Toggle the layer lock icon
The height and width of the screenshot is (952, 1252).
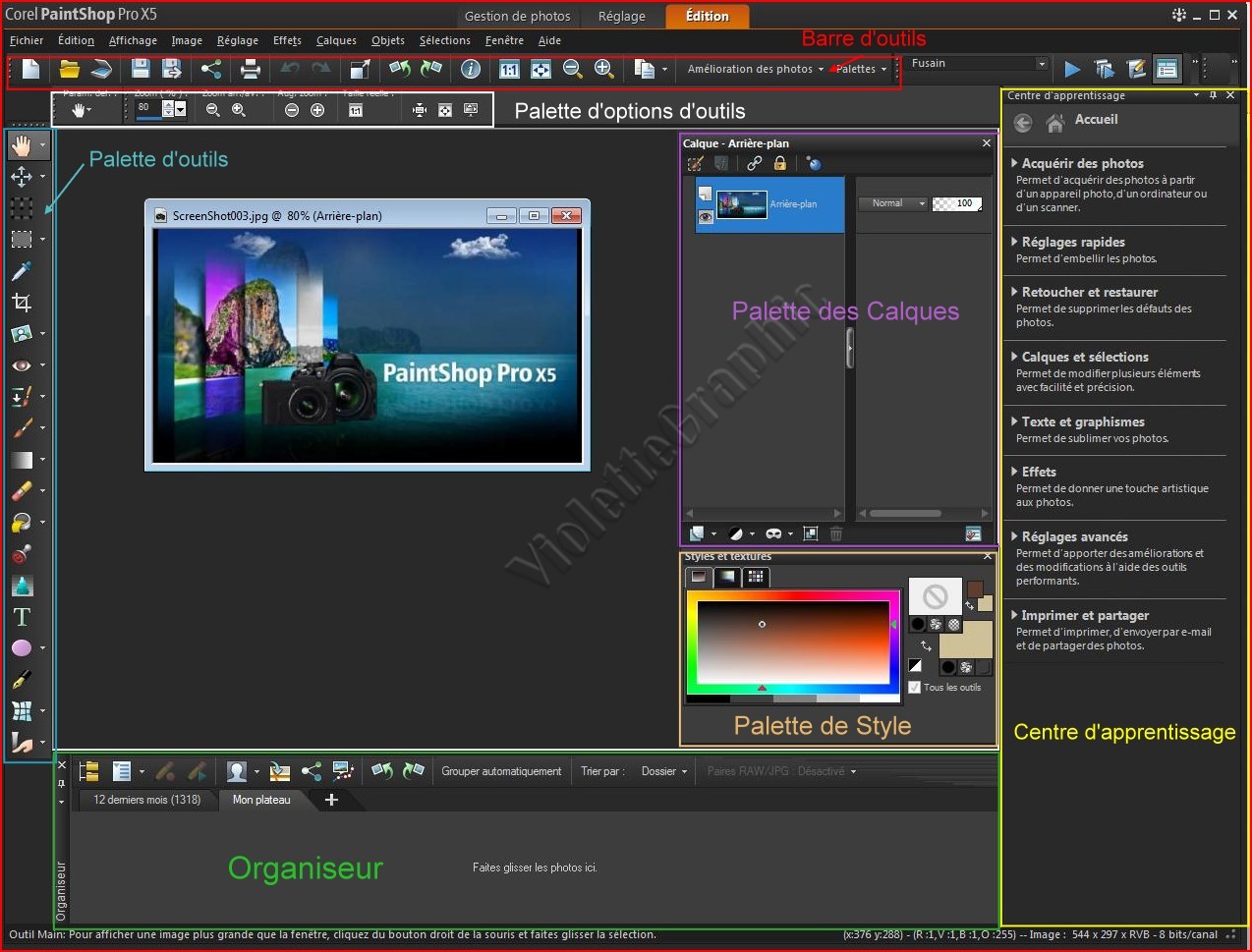pyautogui.click(x=779, y=164)
